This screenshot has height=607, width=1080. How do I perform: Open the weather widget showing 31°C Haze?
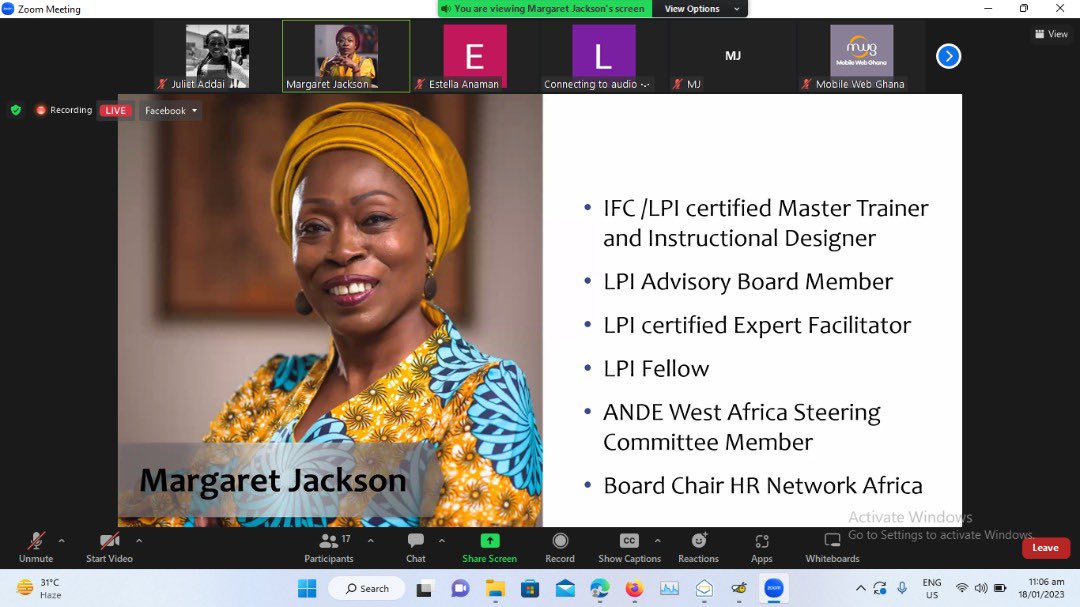pos(39,588)
